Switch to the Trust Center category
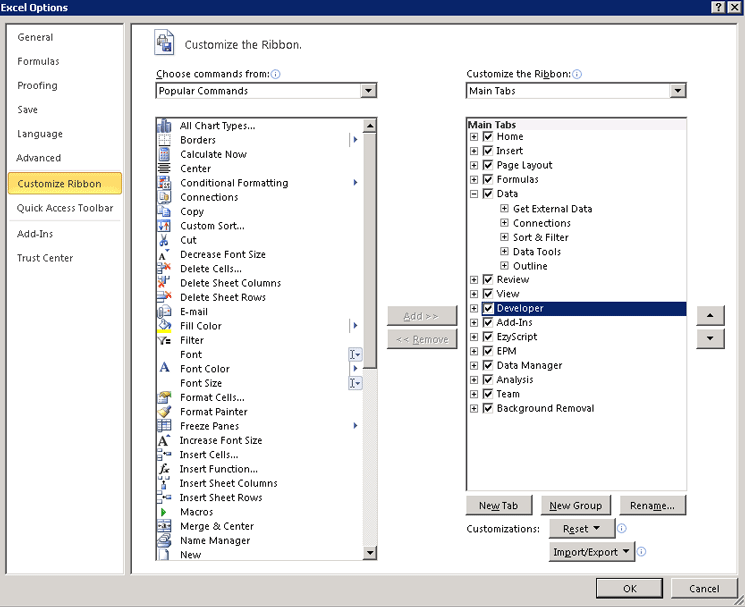 45,258
